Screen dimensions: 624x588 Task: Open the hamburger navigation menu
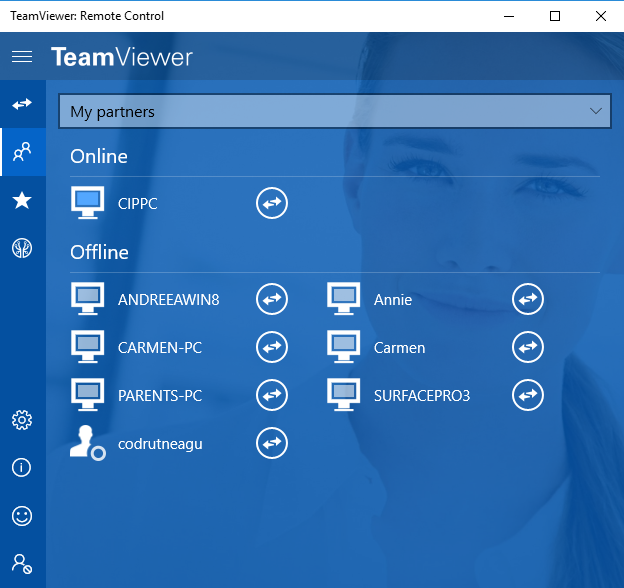[22, 56]
